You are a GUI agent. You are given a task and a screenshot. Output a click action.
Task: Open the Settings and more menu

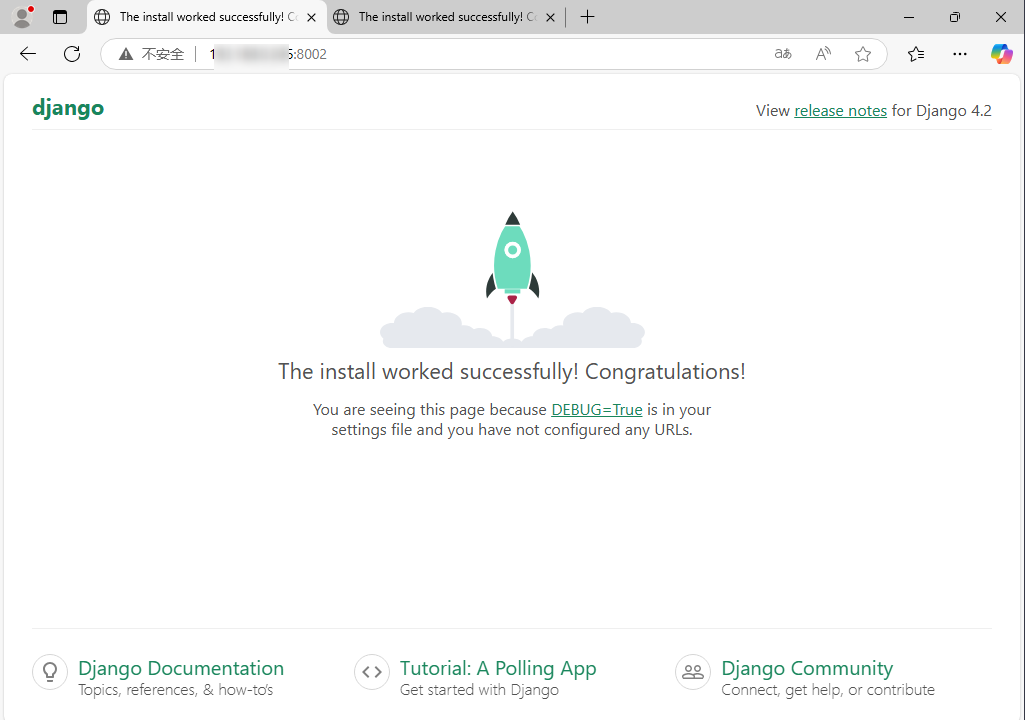pyautogui.click(x=960, y=54)
